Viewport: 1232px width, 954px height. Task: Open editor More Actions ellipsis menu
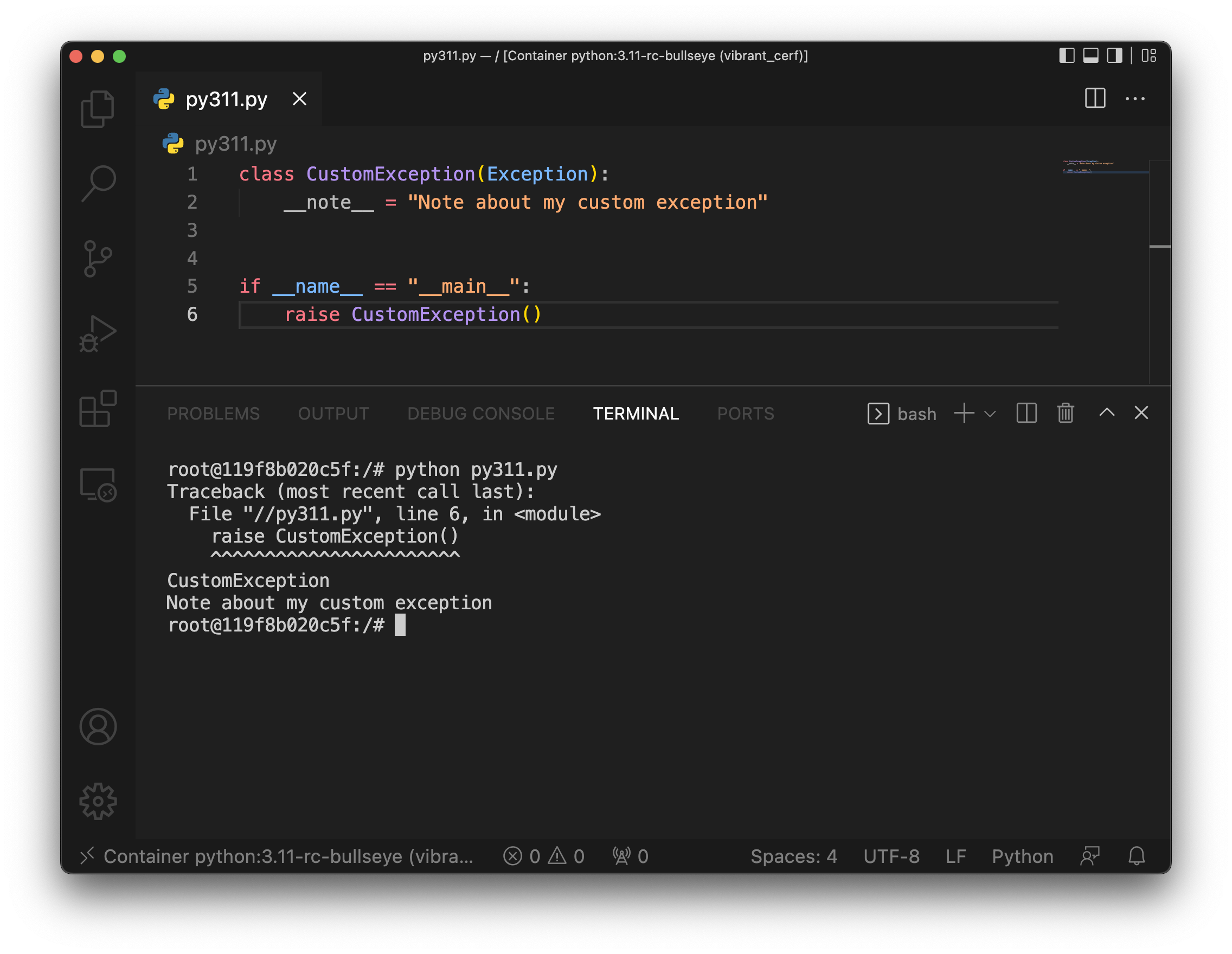[x=1134, y=99]
